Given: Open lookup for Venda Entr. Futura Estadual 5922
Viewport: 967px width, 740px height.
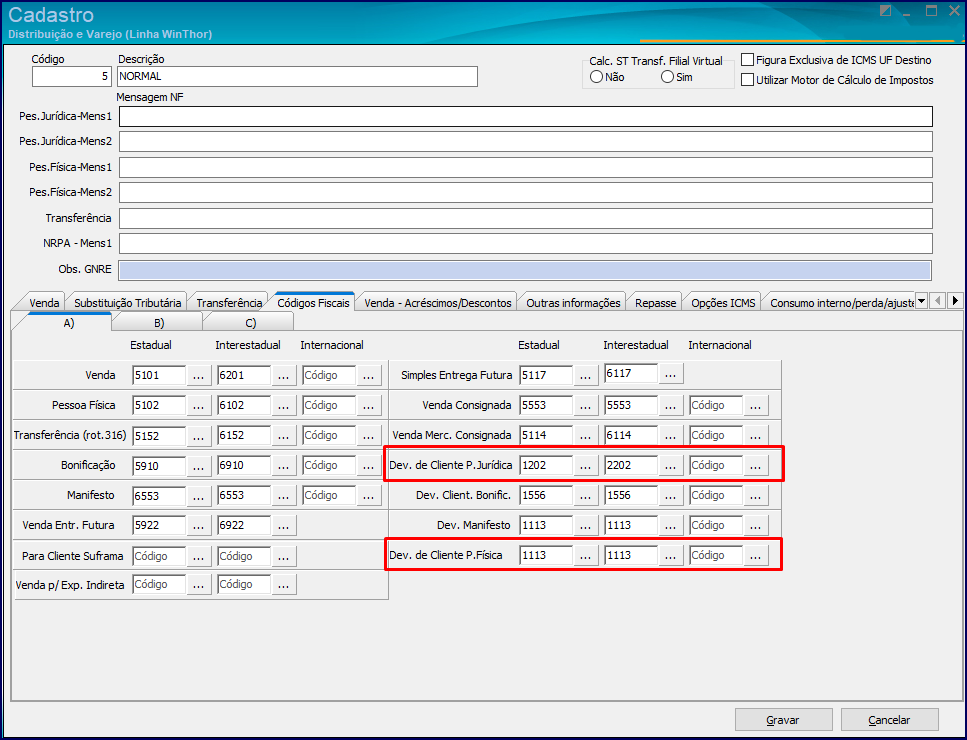Looking at the screenshot, I should click(198, 525).
